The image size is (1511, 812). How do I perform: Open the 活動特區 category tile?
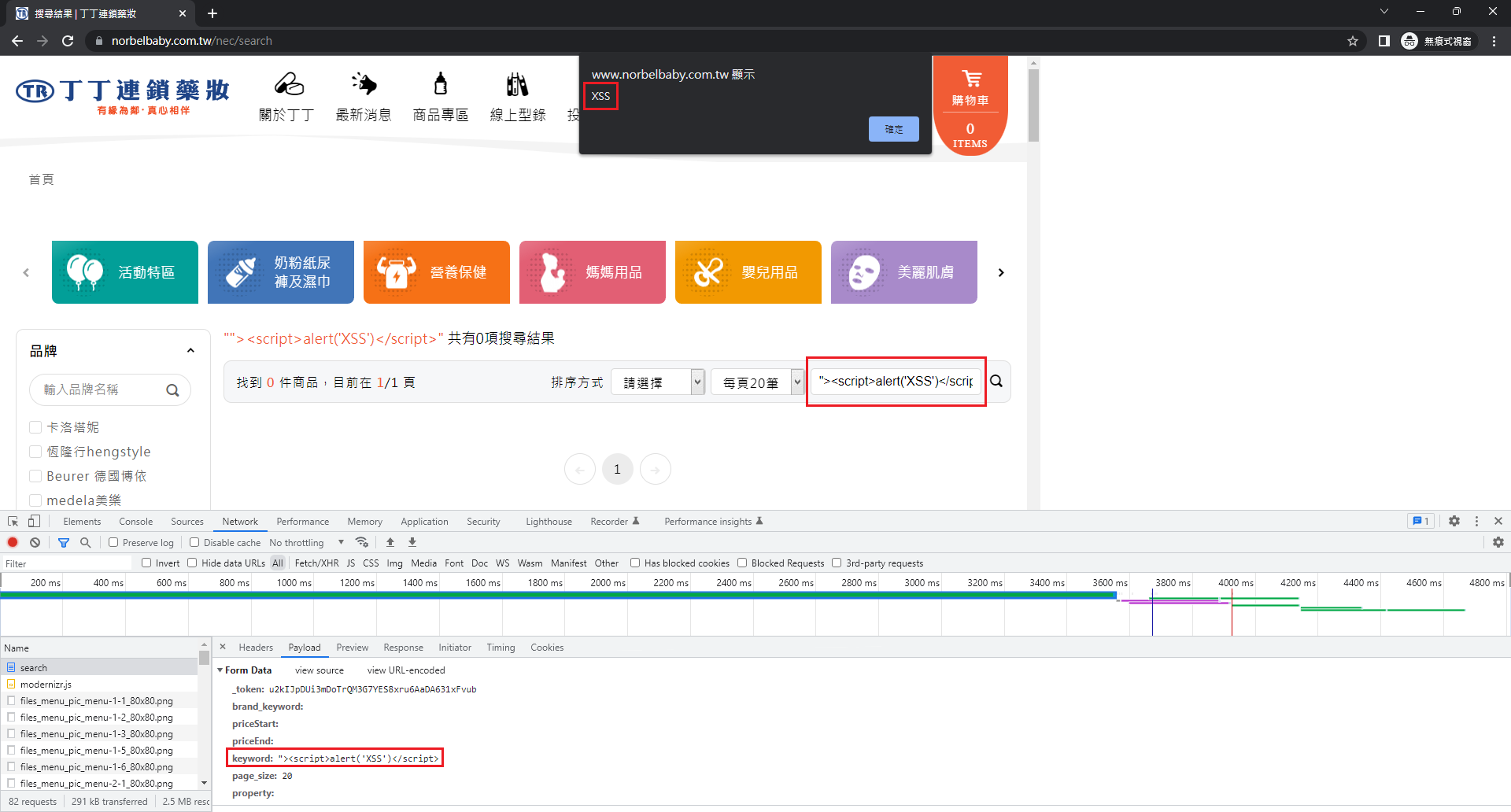coord(125,272)
